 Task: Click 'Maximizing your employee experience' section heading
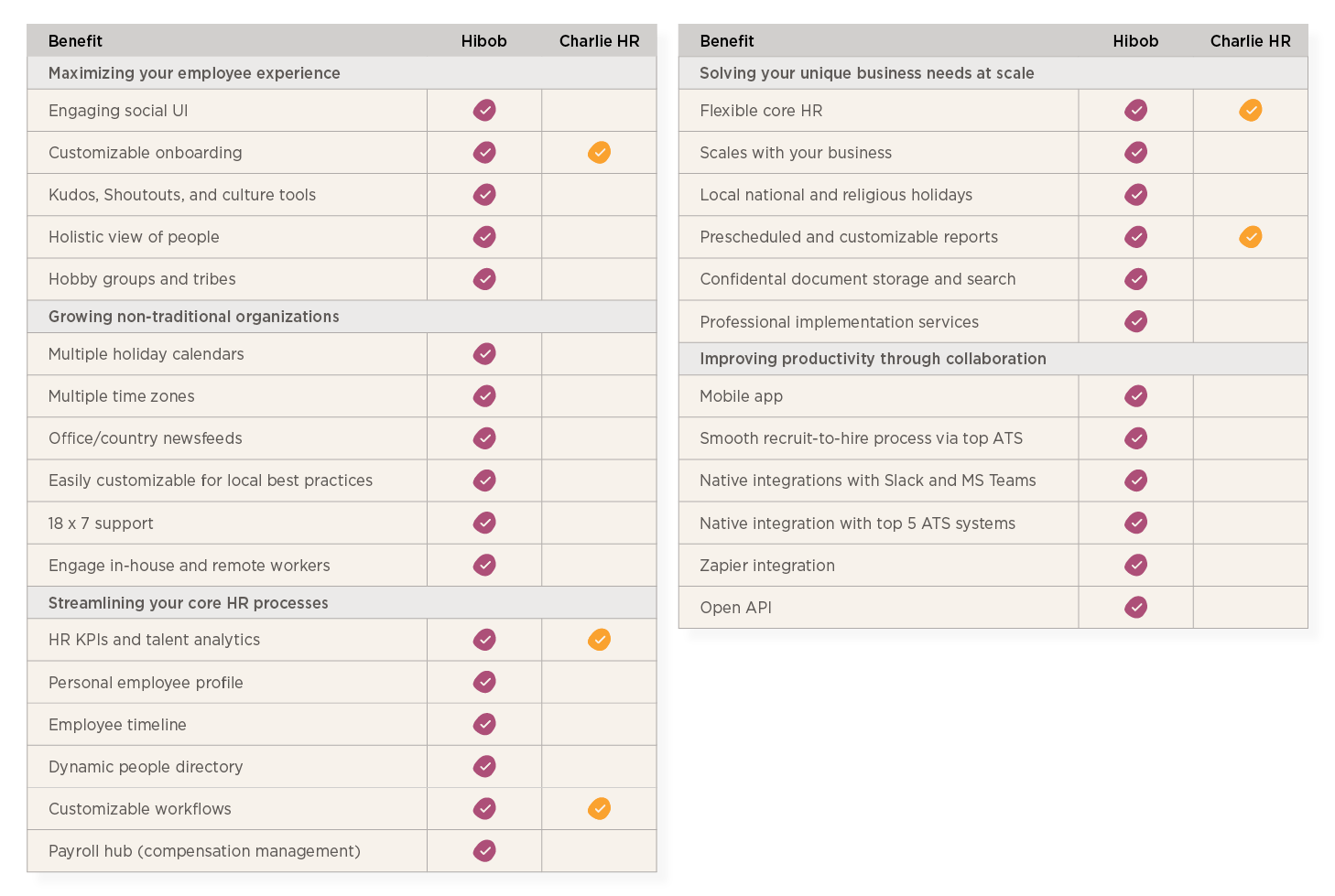point(194,73)
